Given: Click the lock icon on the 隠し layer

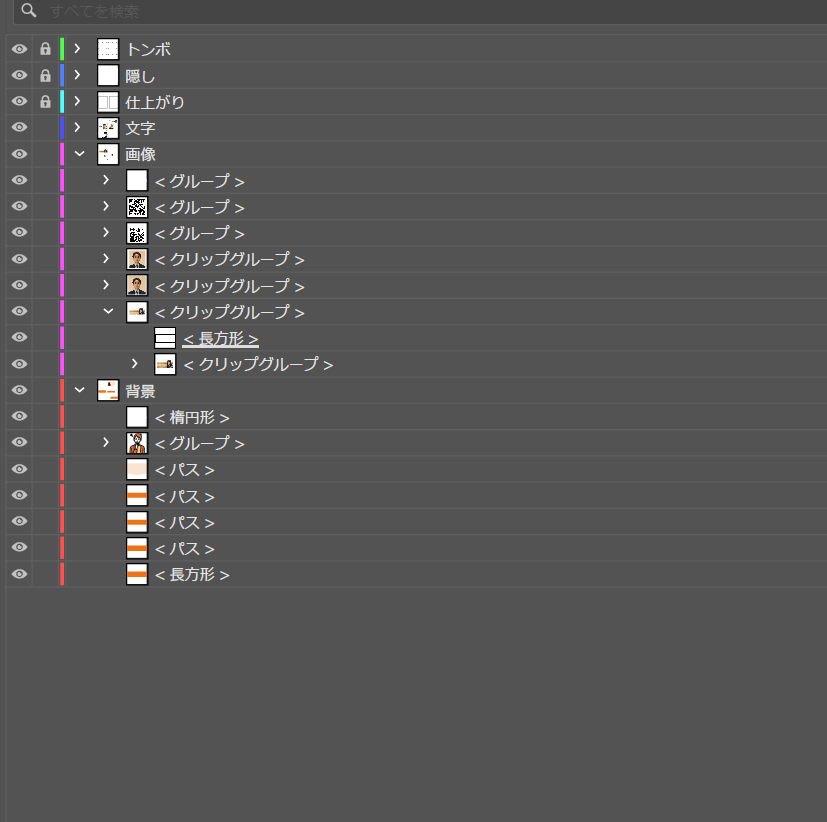Looking at the screenshot, I should coord(45,75).
